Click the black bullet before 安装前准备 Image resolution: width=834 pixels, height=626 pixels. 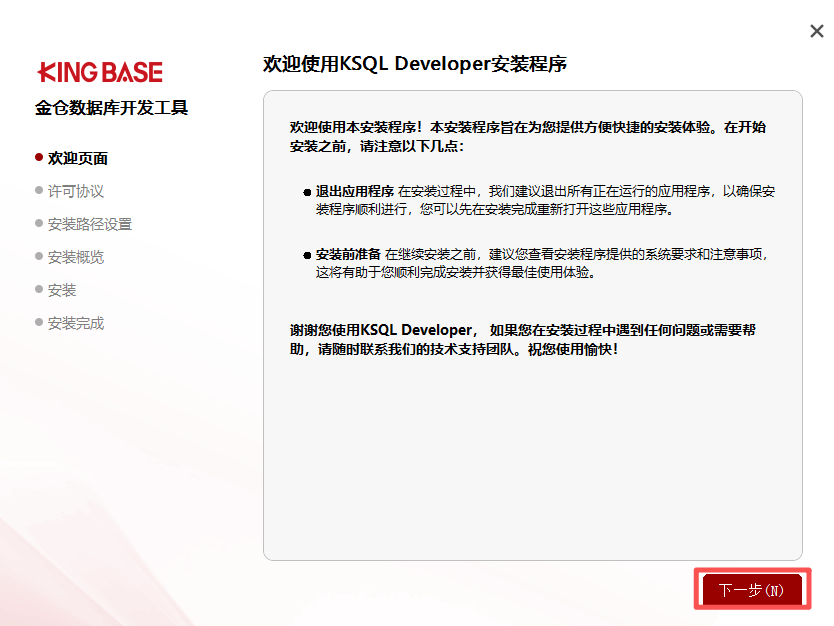pyautogui.click(x=307, y=255)
